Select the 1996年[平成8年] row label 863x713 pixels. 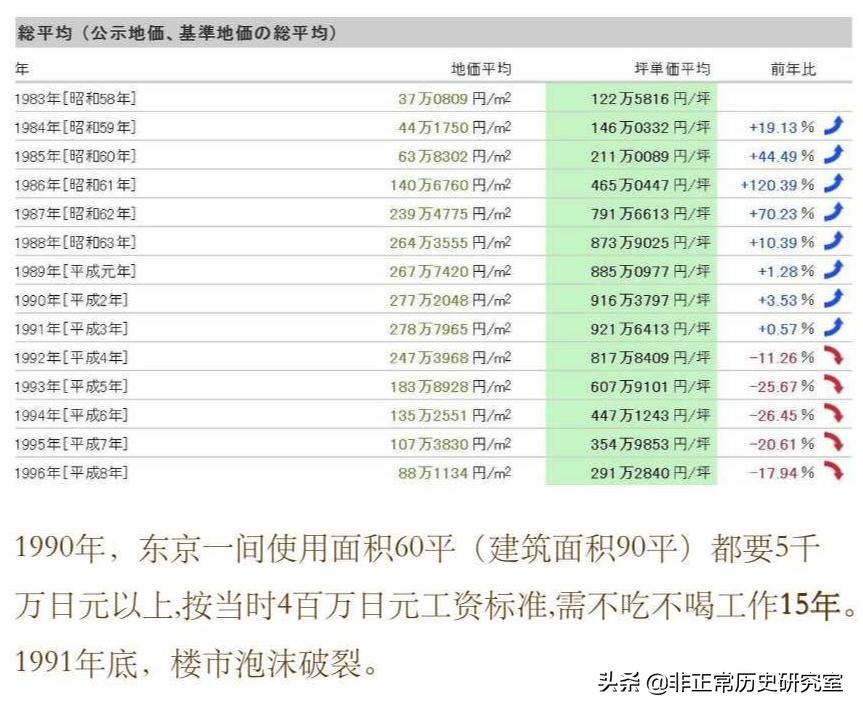[x=71, y=472]
